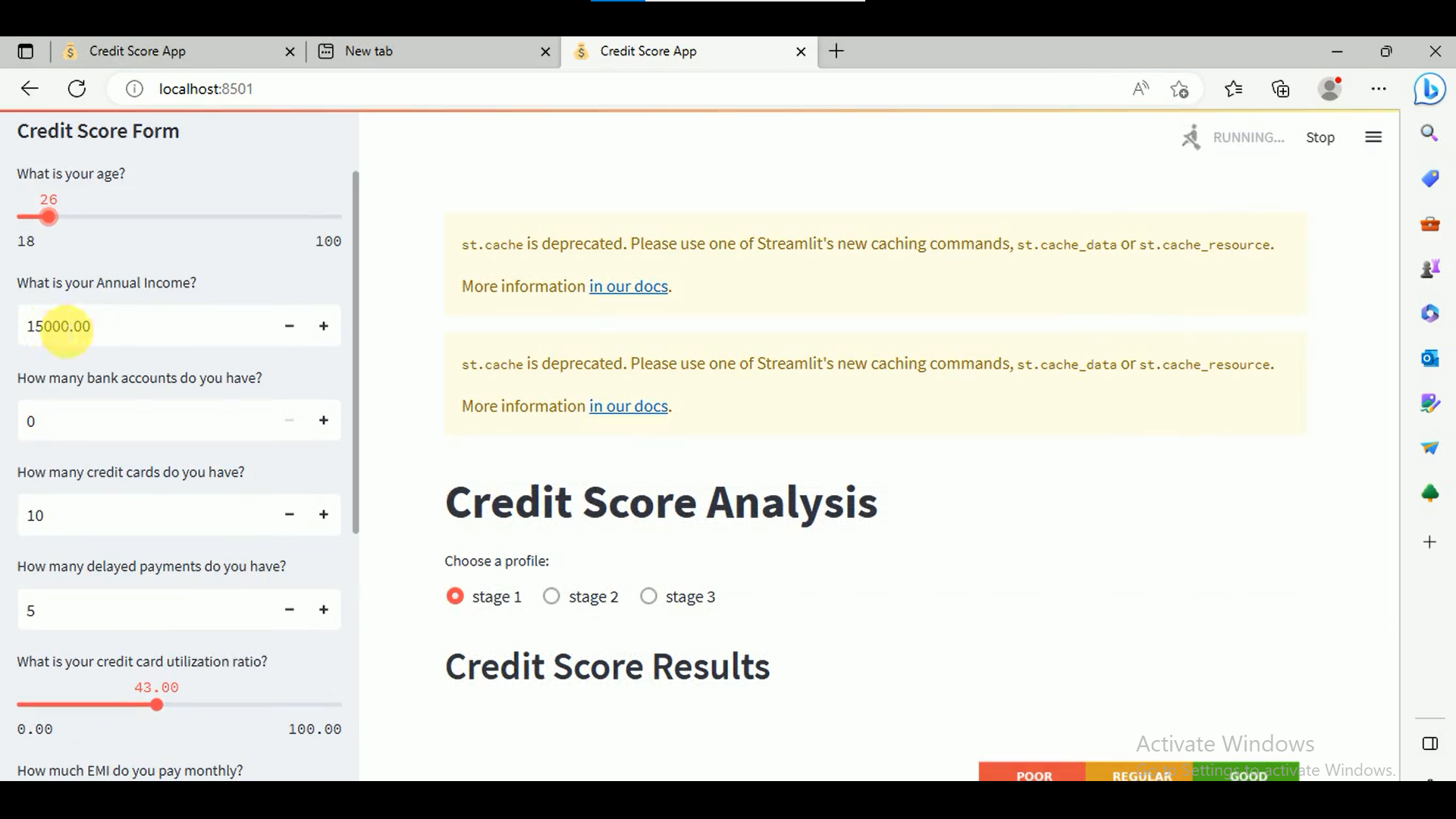This screenshot has height=819, width=1456.
Task: Increment credit cards count with plus button
Action: click(x=323, y=514)
